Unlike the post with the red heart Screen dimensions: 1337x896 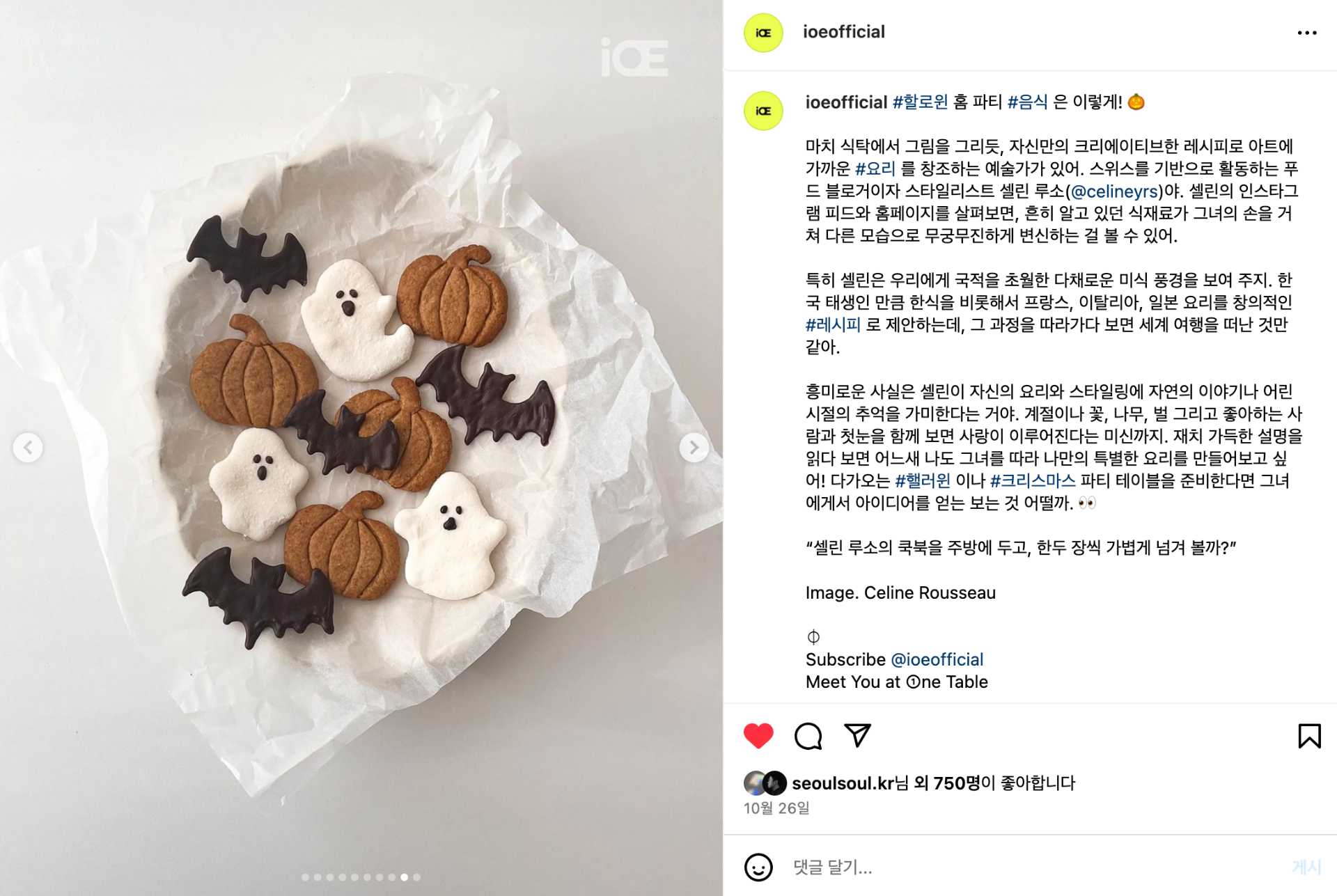pyautogui.click(x=758, y=736)
